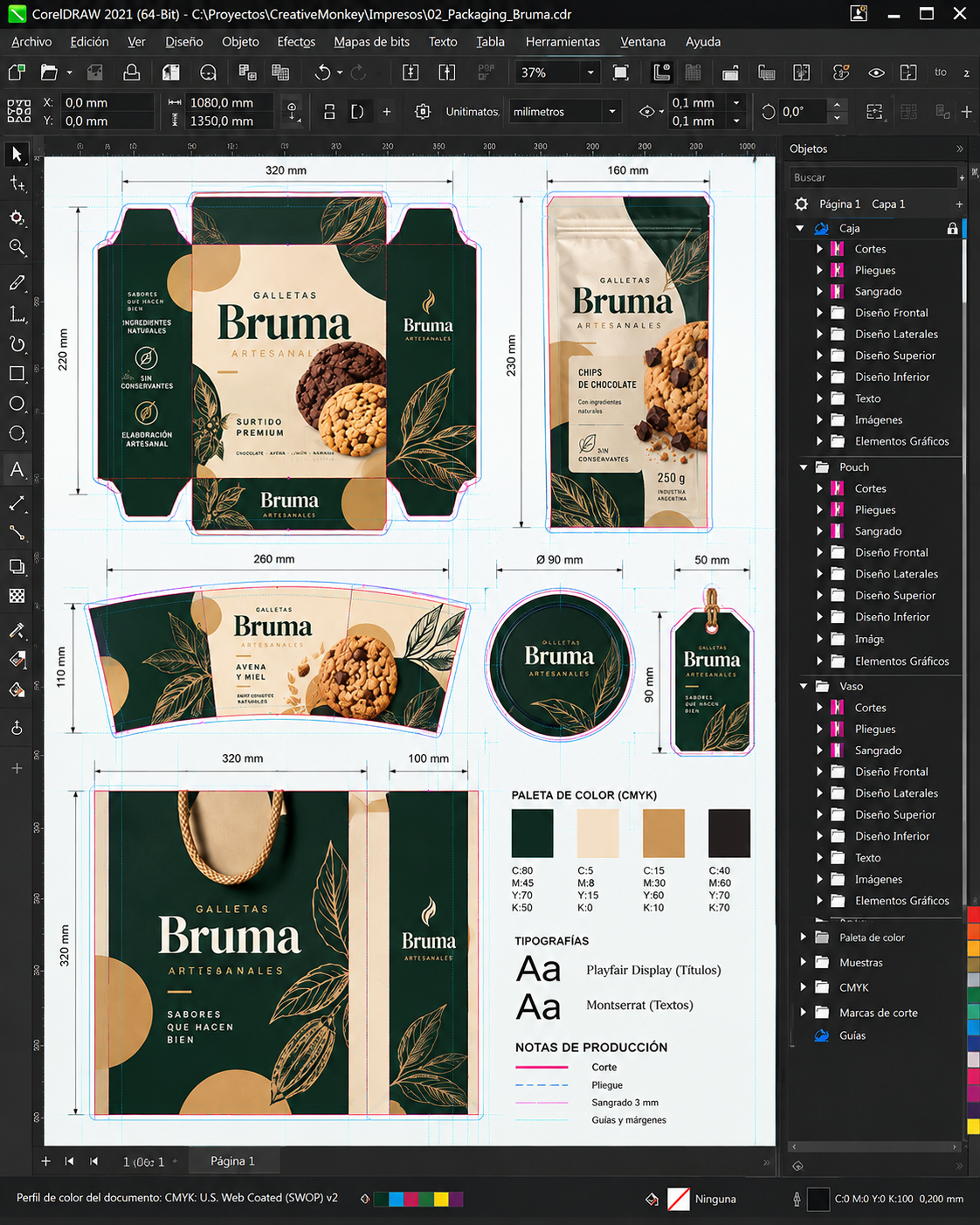The height and width of the screenshot is (1225, 980).
Task: Collapse the Vaso group
Action: [x=804, y=687]
